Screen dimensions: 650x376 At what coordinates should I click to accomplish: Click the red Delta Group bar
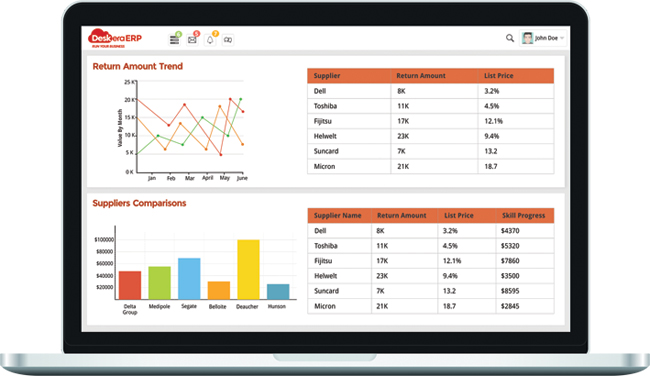tap(130, 285)
